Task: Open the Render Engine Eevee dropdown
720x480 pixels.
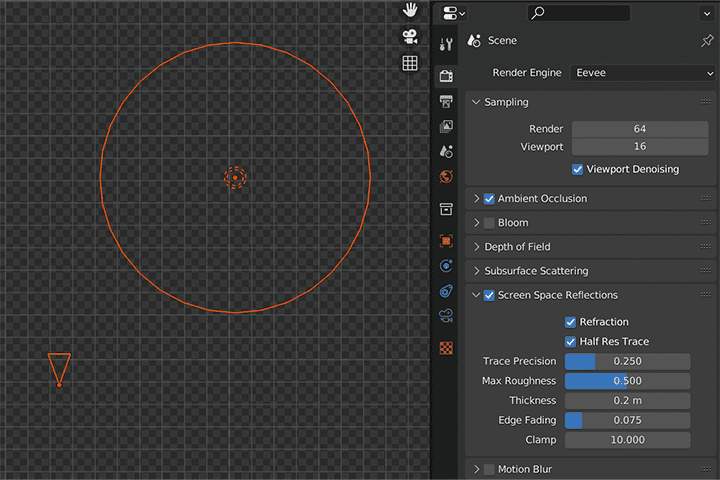Action: [x=643, y=73]
